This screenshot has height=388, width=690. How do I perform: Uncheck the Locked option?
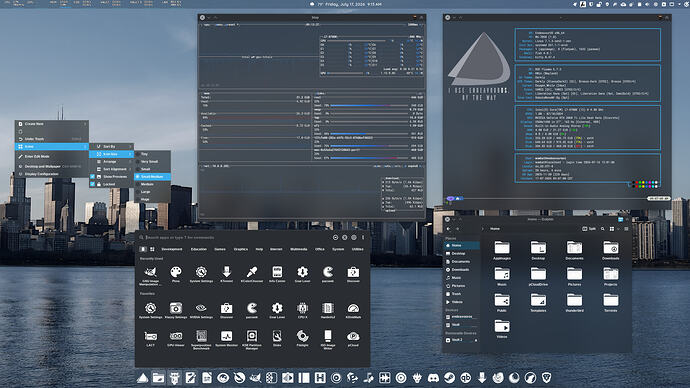click(x=92, y=184)
